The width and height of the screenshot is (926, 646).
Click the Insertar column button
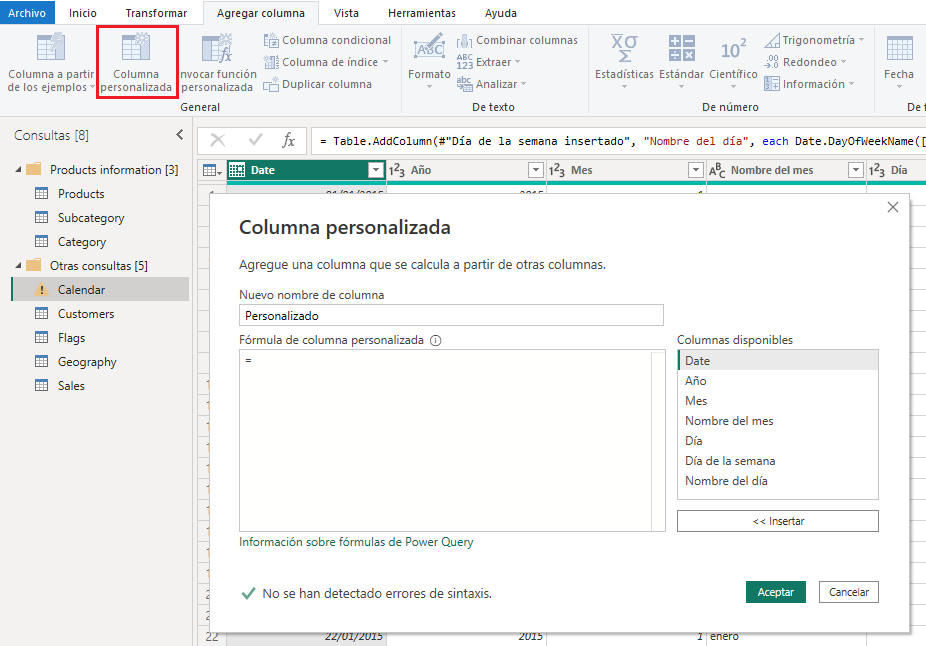click(x=777, y=521)
